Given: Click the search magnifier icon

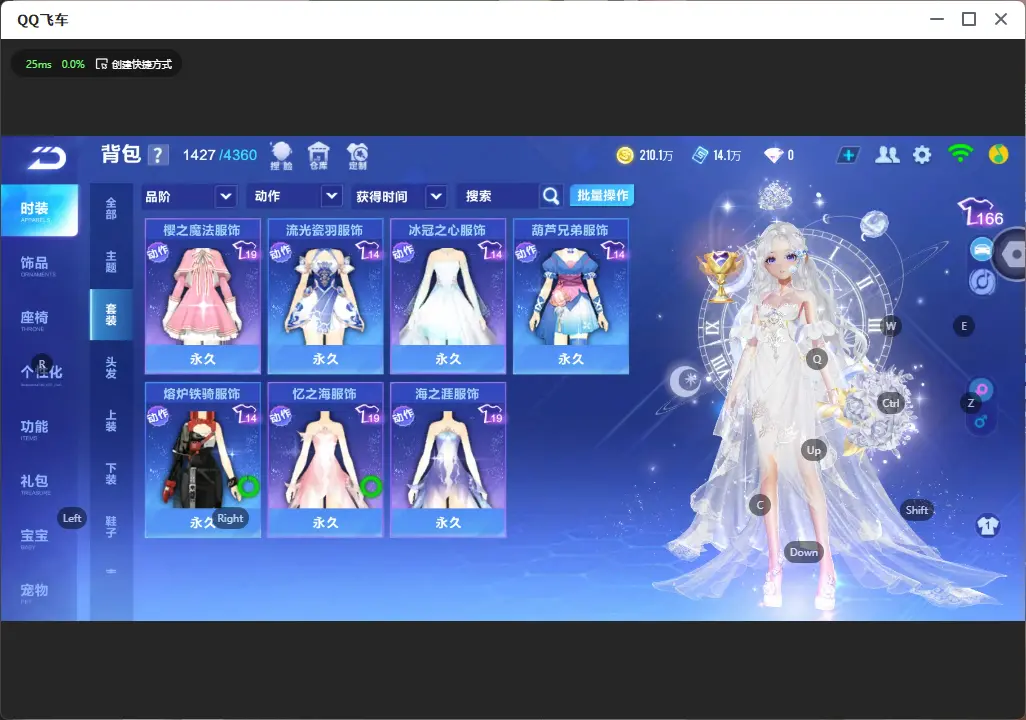Looking at the screenshot, I should click(551, 196).
